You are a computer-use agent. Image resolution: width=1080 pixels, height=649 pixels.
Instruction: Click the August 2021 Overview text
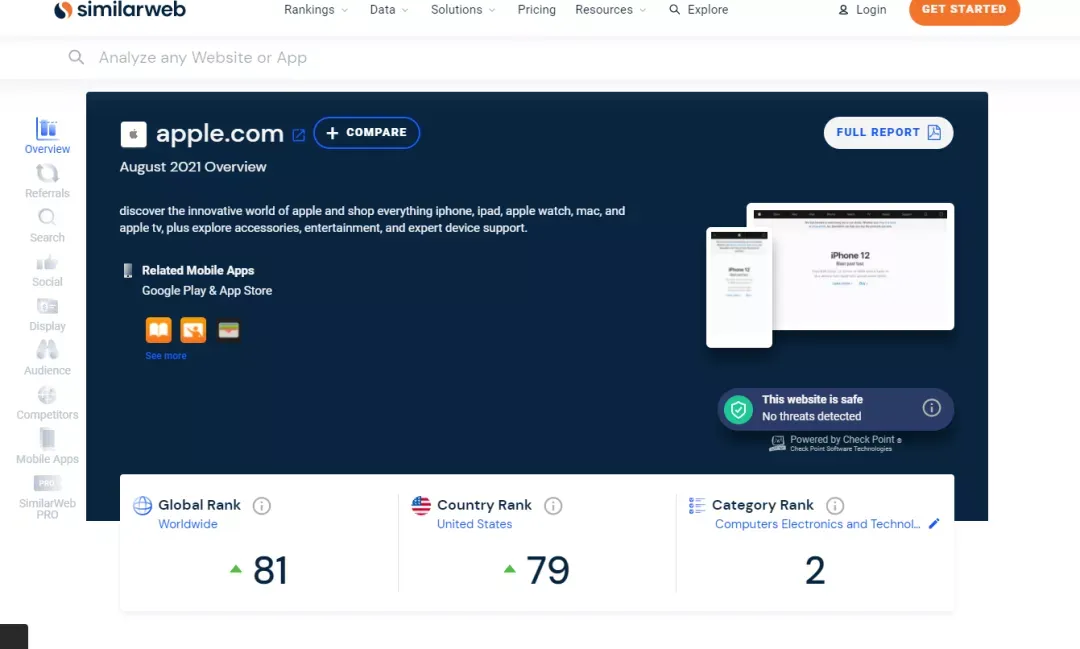(x=193, y=167)
